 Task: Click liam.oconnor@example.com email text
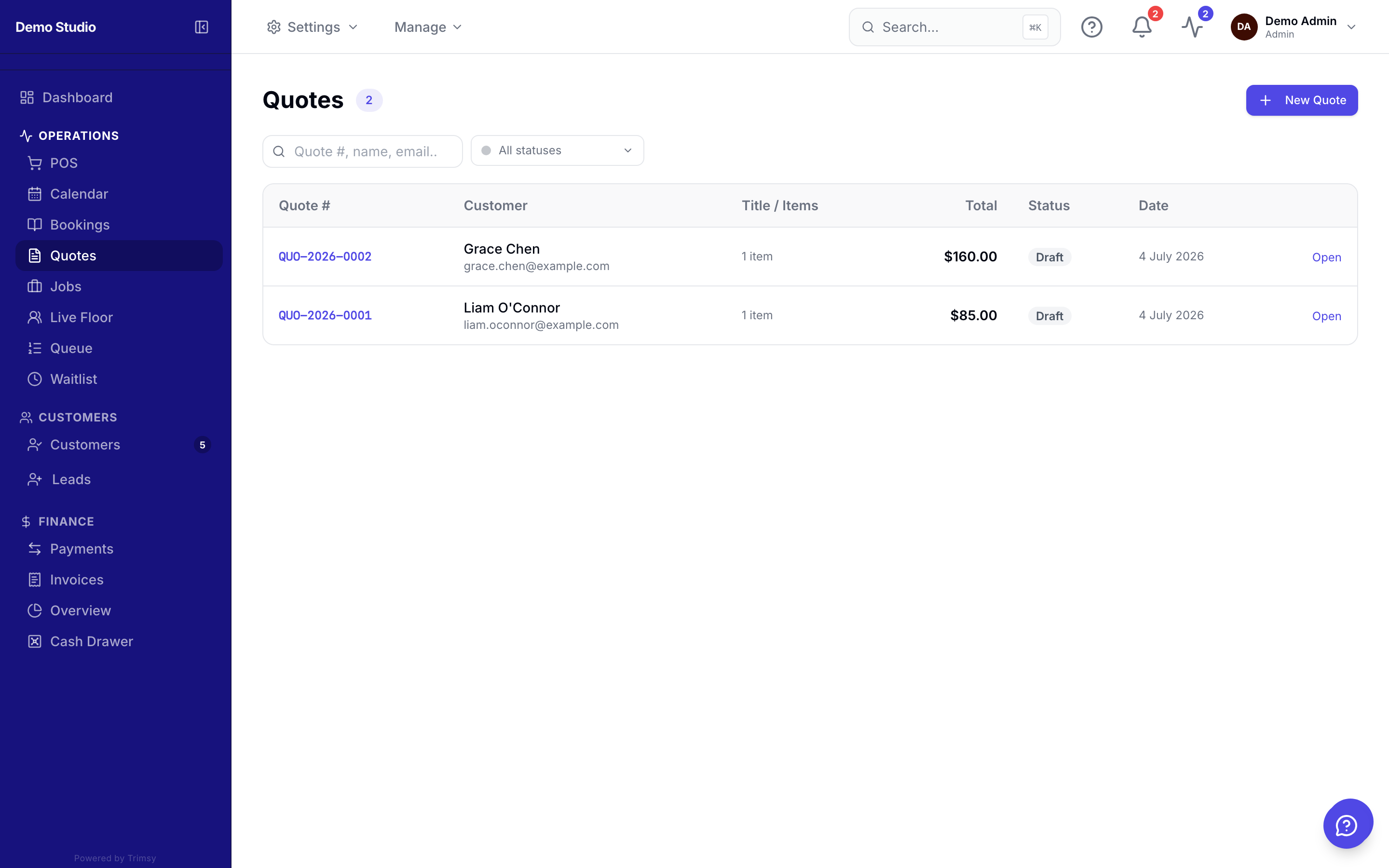(541, 325)
